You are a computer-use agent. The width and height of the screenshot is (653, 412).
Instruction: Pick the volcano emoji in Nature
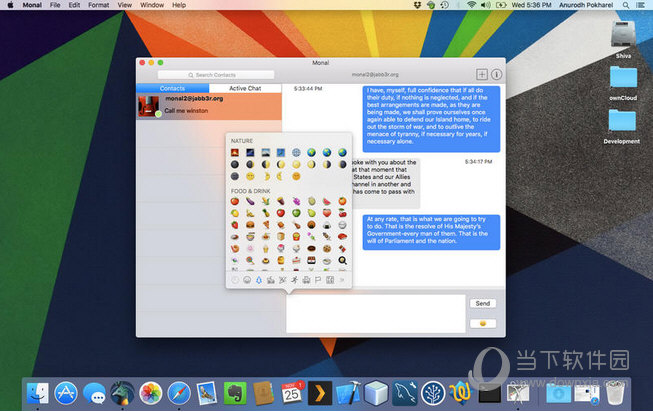click(x=235, y=152)
